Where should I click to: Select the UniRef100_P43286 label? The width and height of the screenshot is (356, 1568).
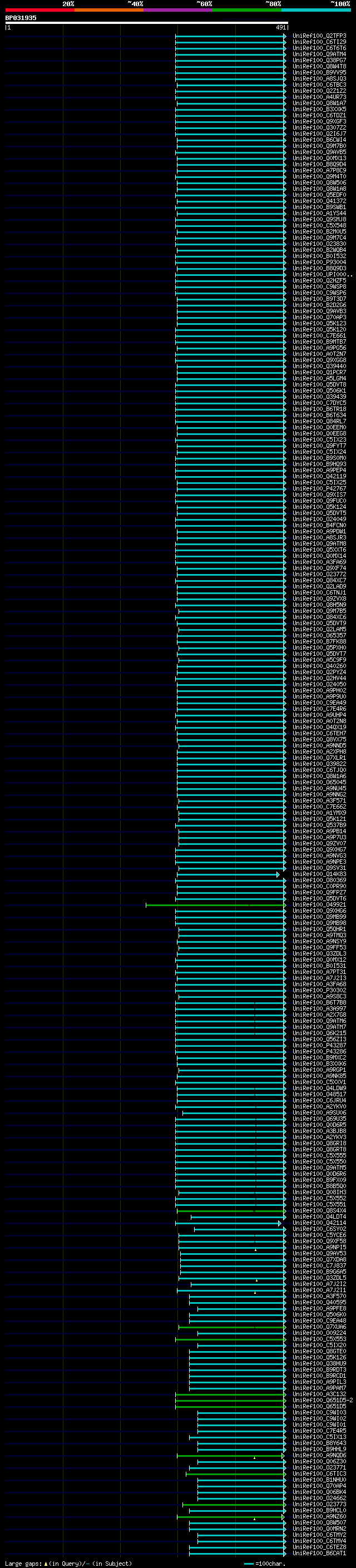pos(319,1052)
